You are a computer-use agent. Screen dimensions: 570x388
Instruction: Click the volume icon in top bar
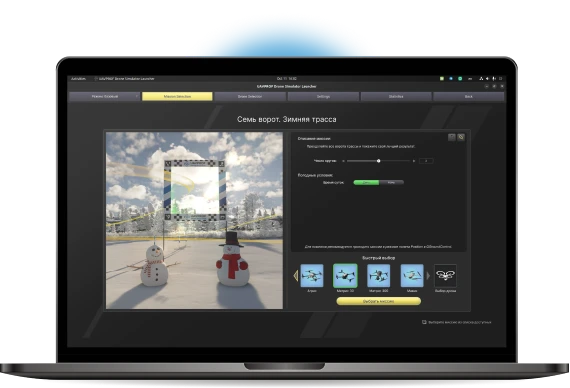487,79
